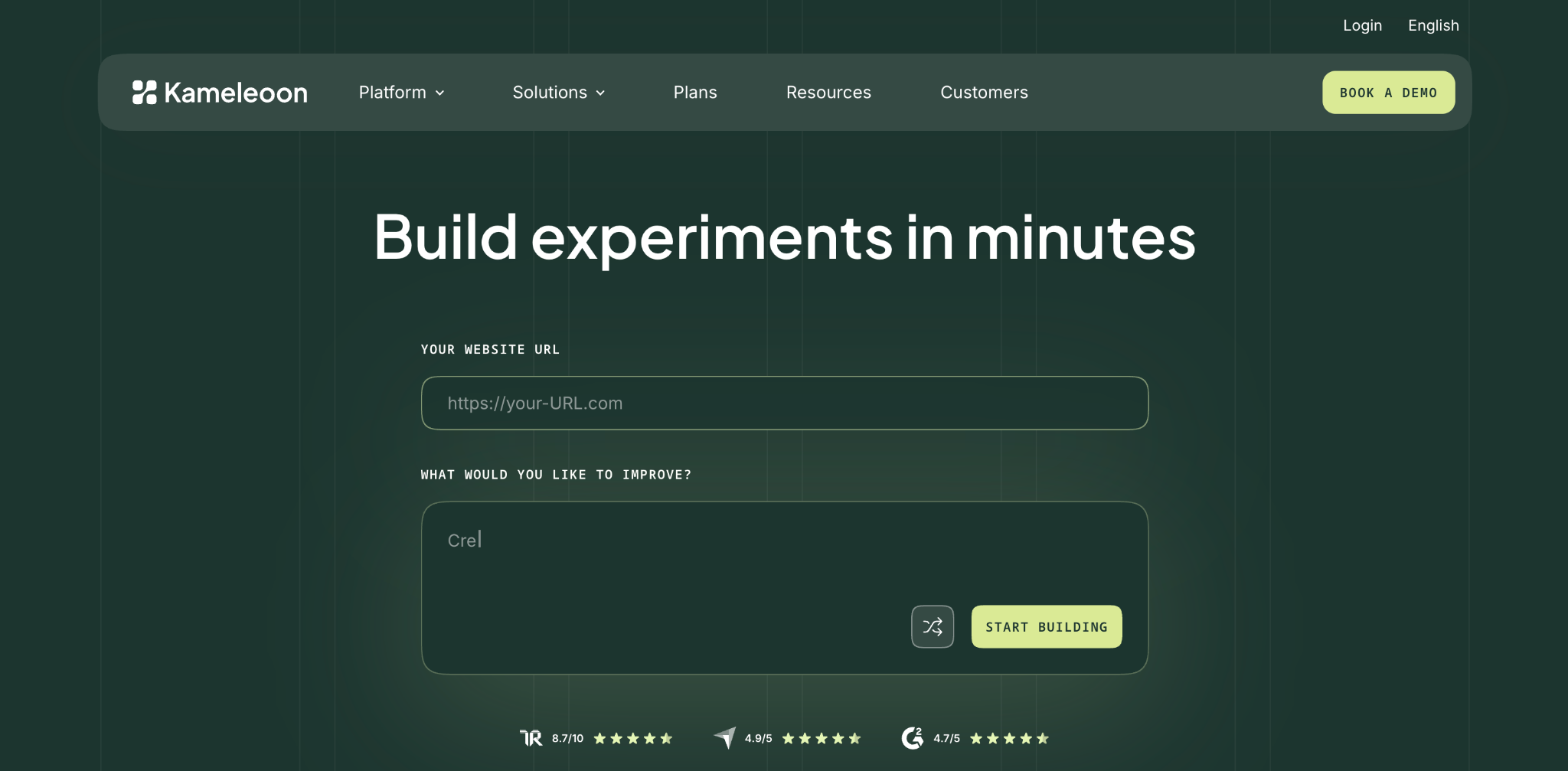This screenshot has width=1568, height=771.
Task: Click the stars beside the 4.7/5 rating
Action: click(1009, 738)
